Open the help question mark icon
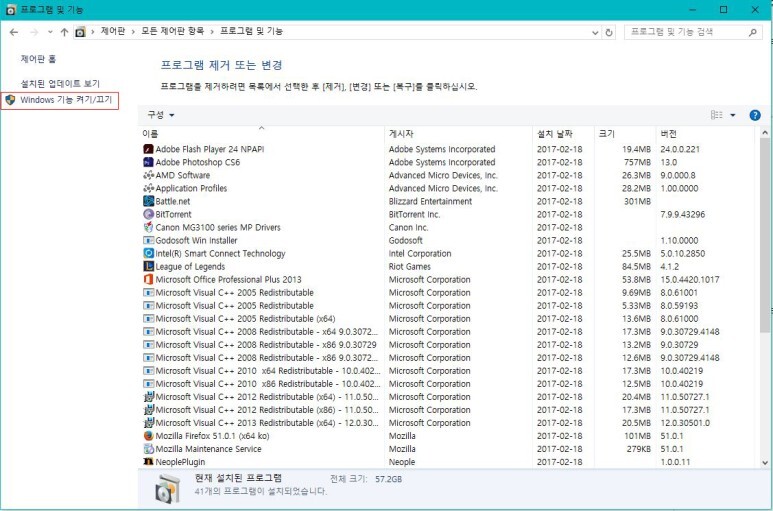This screenshot has width=773, height=511. [754, 115]
